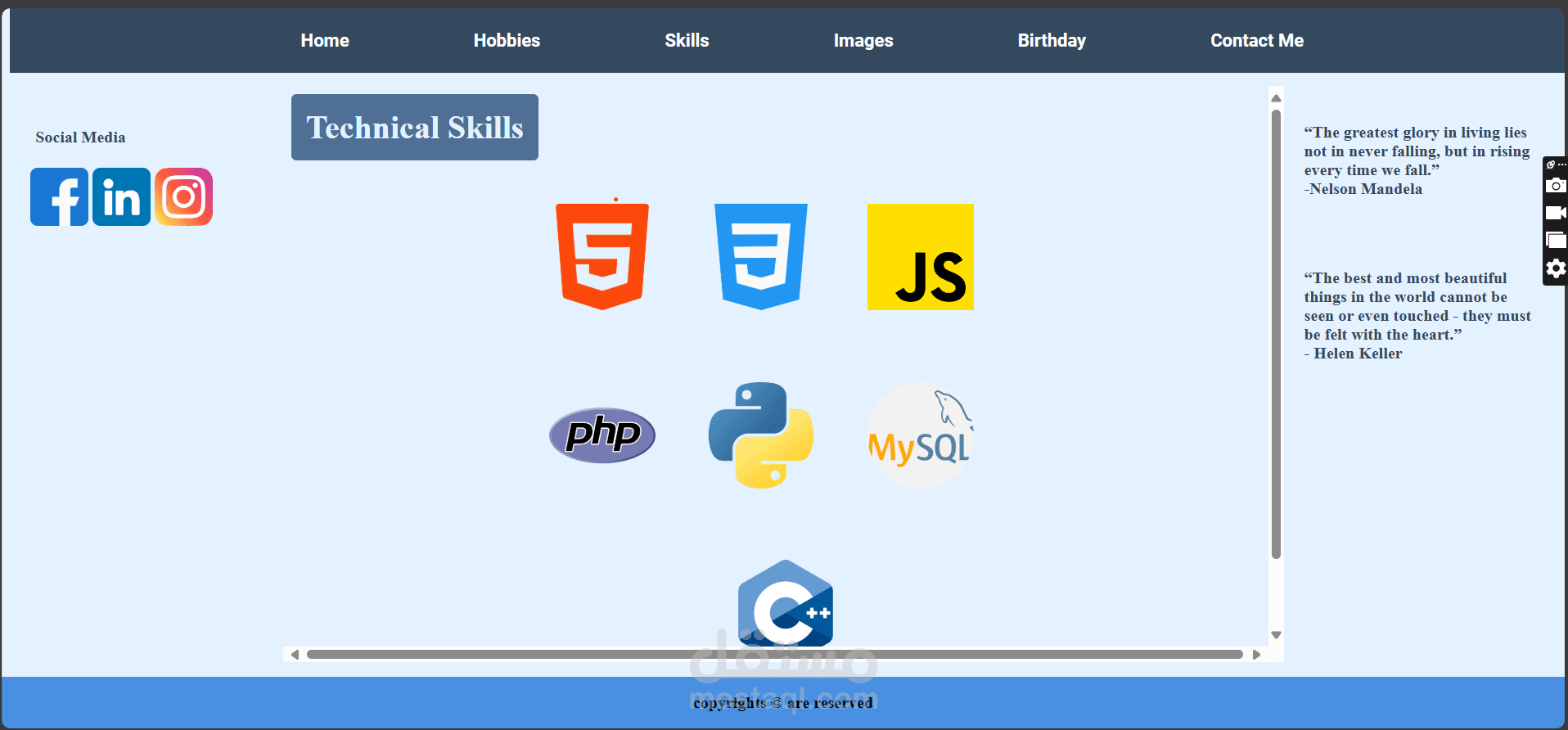Go to the Home nav item
1568x730 pixels.
click(x=325, y=40)
